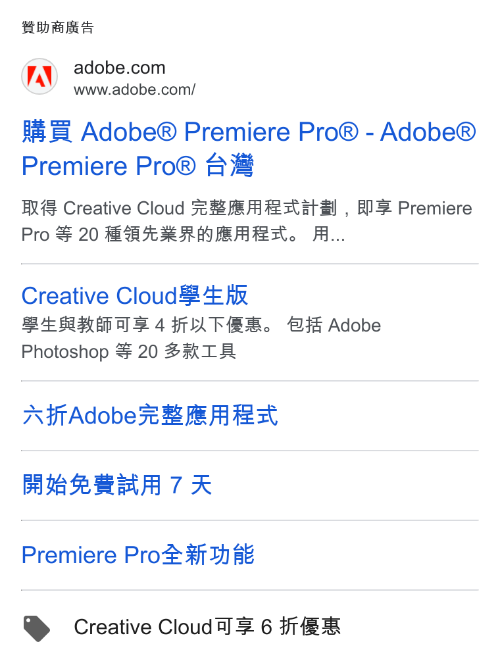Viewport: 500px width, 667px height.
Task: Click the Adobe logo favicon
Action: [x=40, y=77]
